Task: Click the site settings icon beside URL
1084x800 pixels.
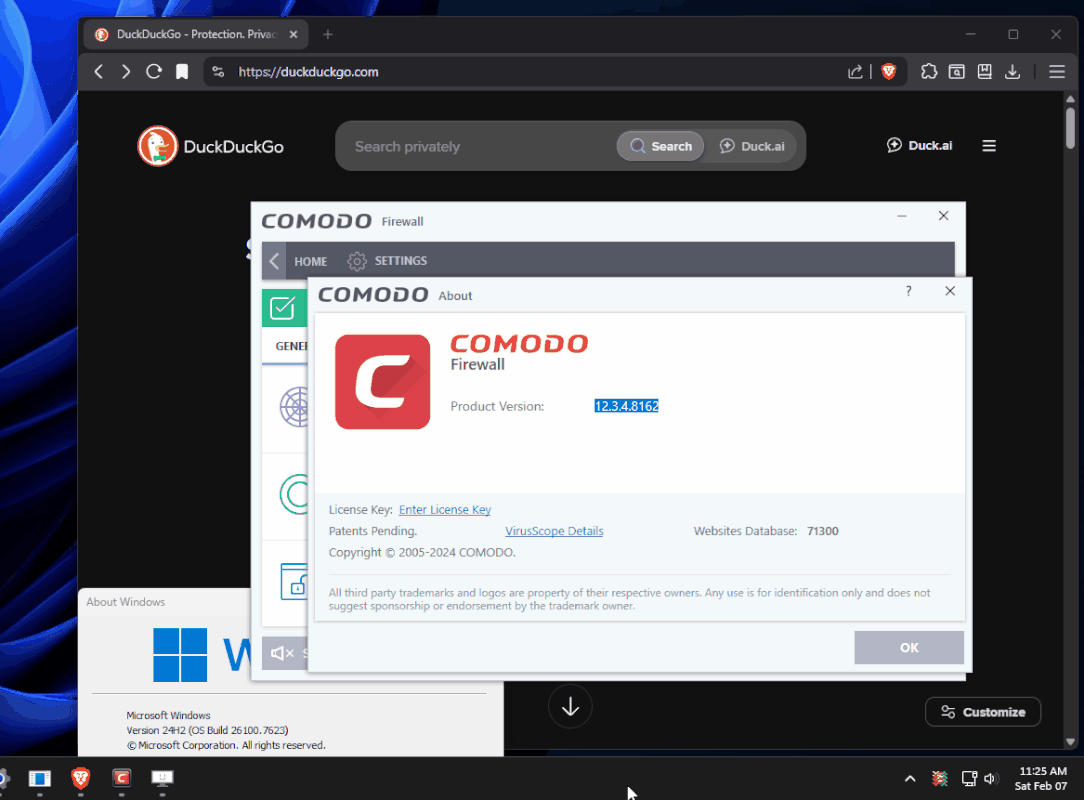Action: [219, 72]
